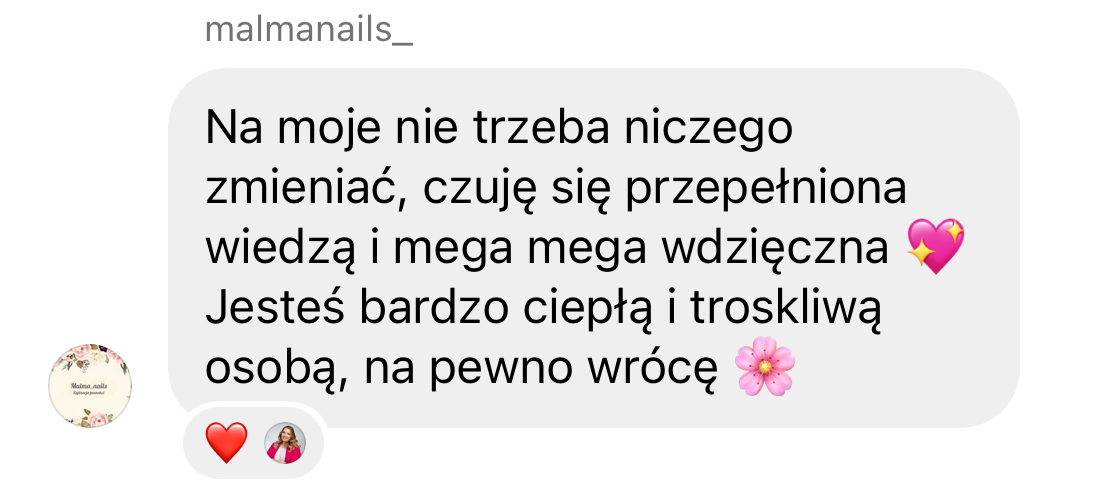Open the malmanails_ sender username

[x=308, y=30]
